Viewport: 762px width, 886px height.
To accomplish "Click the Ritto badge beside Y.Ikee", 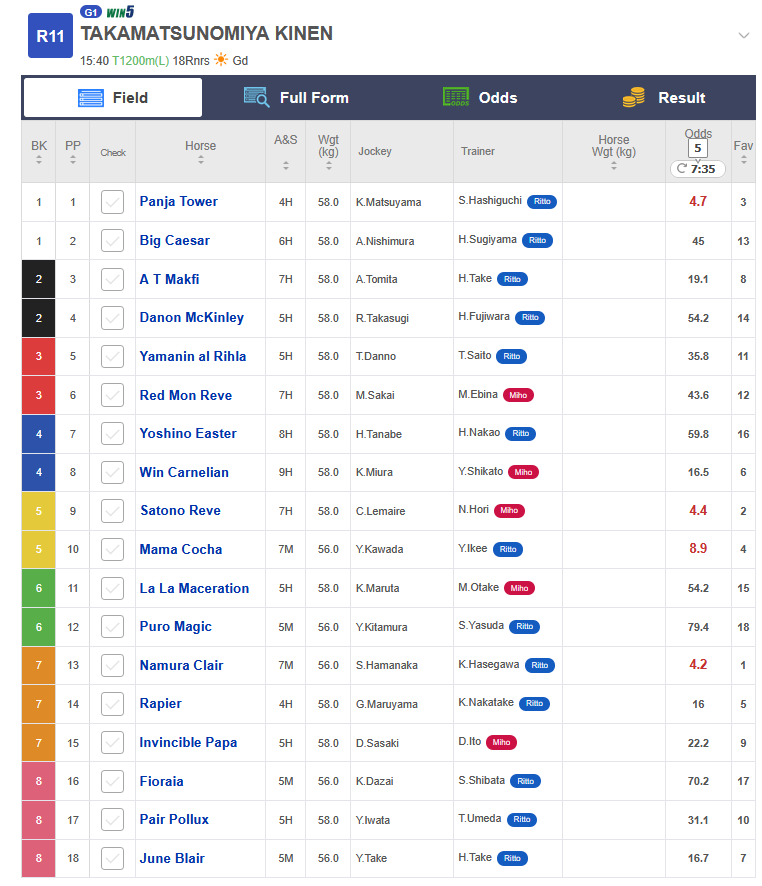I will pos(508,549).
